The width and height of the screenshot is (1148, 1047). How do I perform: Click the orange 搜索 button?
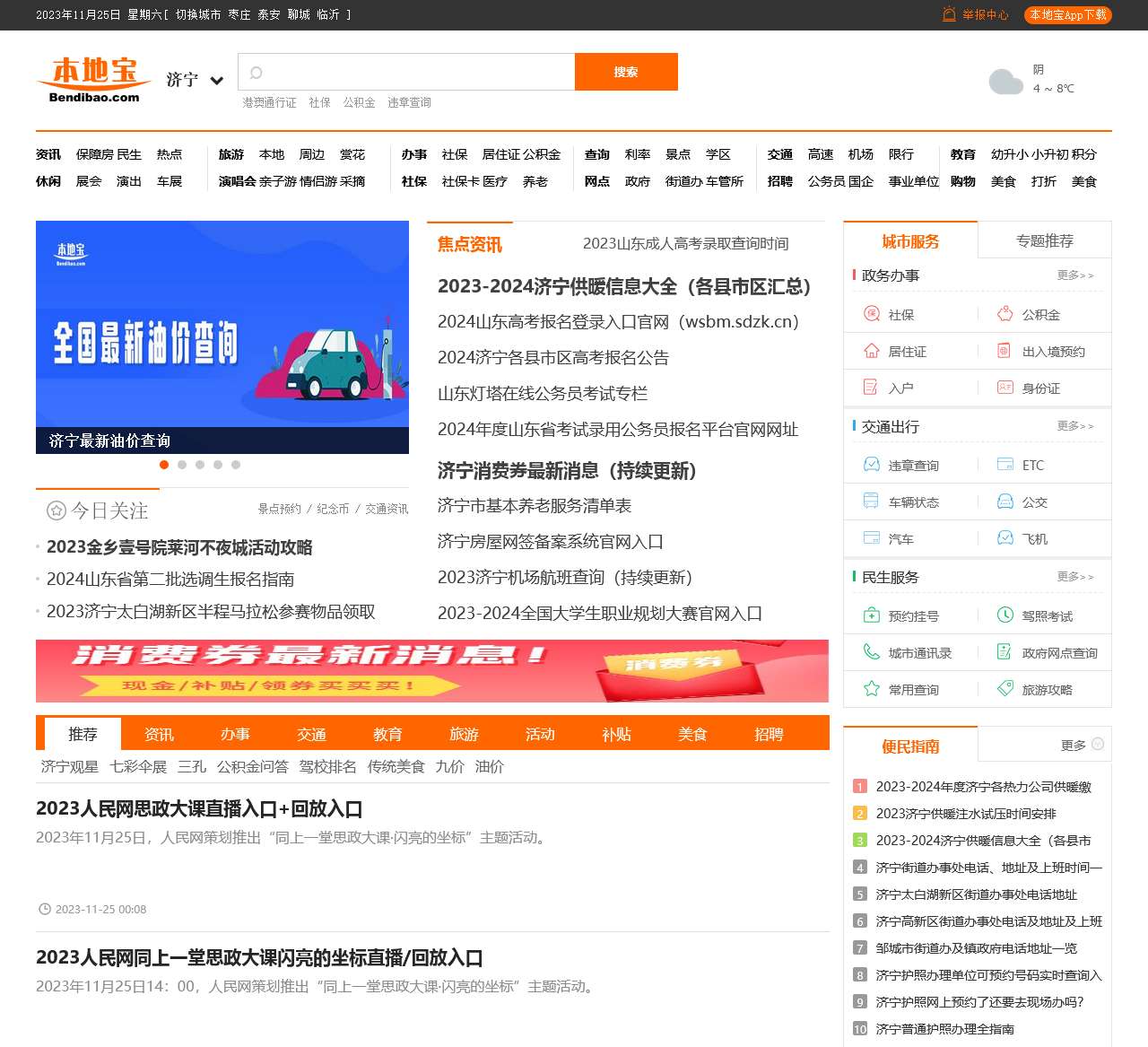[x=626, y=72]
